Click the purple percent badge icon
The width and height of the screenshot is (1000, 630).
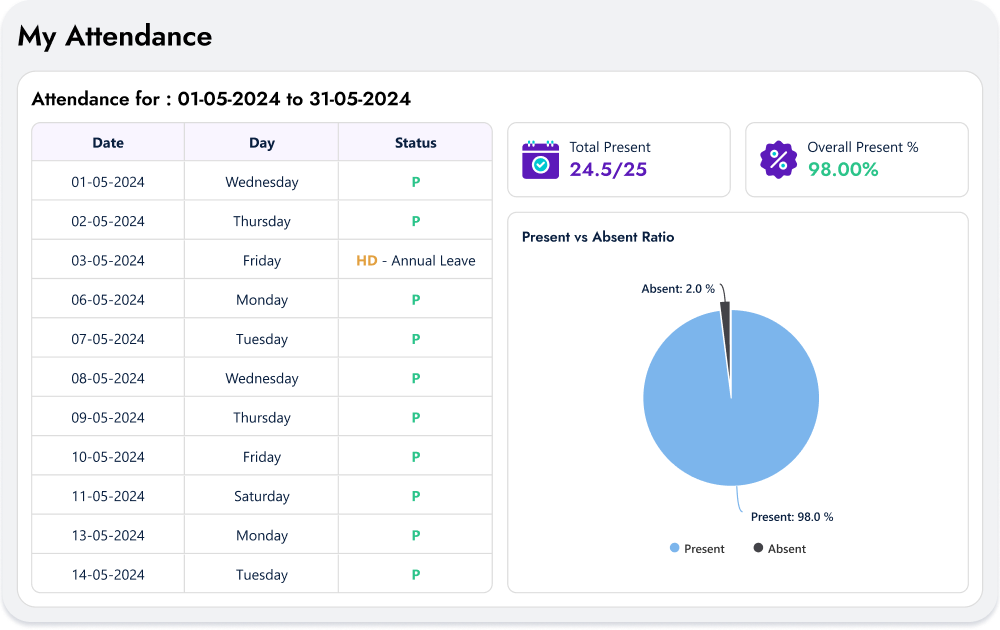[x=778, y=159]
